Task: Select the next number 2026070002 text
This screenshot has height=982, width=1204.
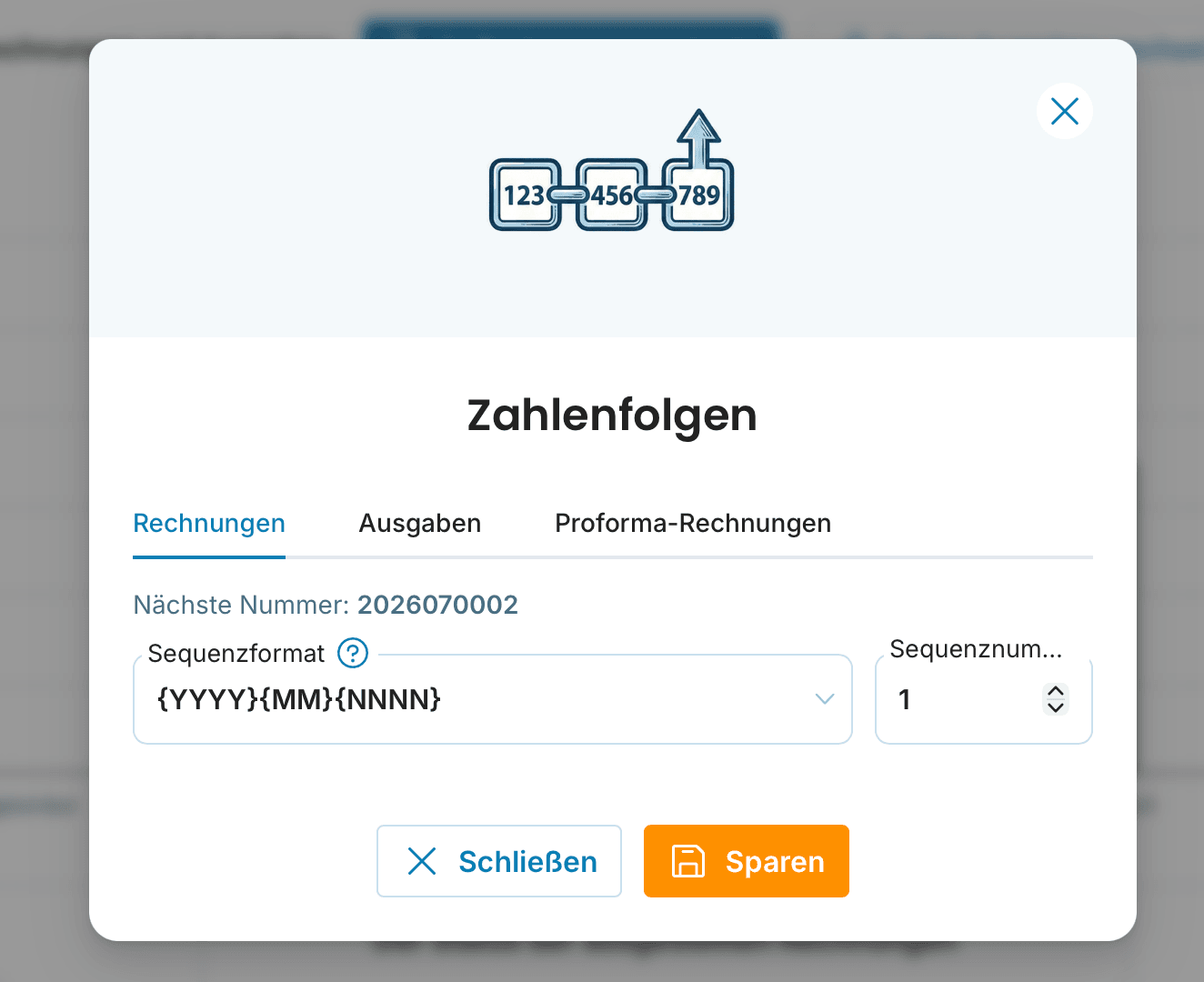Action: click(x=437, y=605)
